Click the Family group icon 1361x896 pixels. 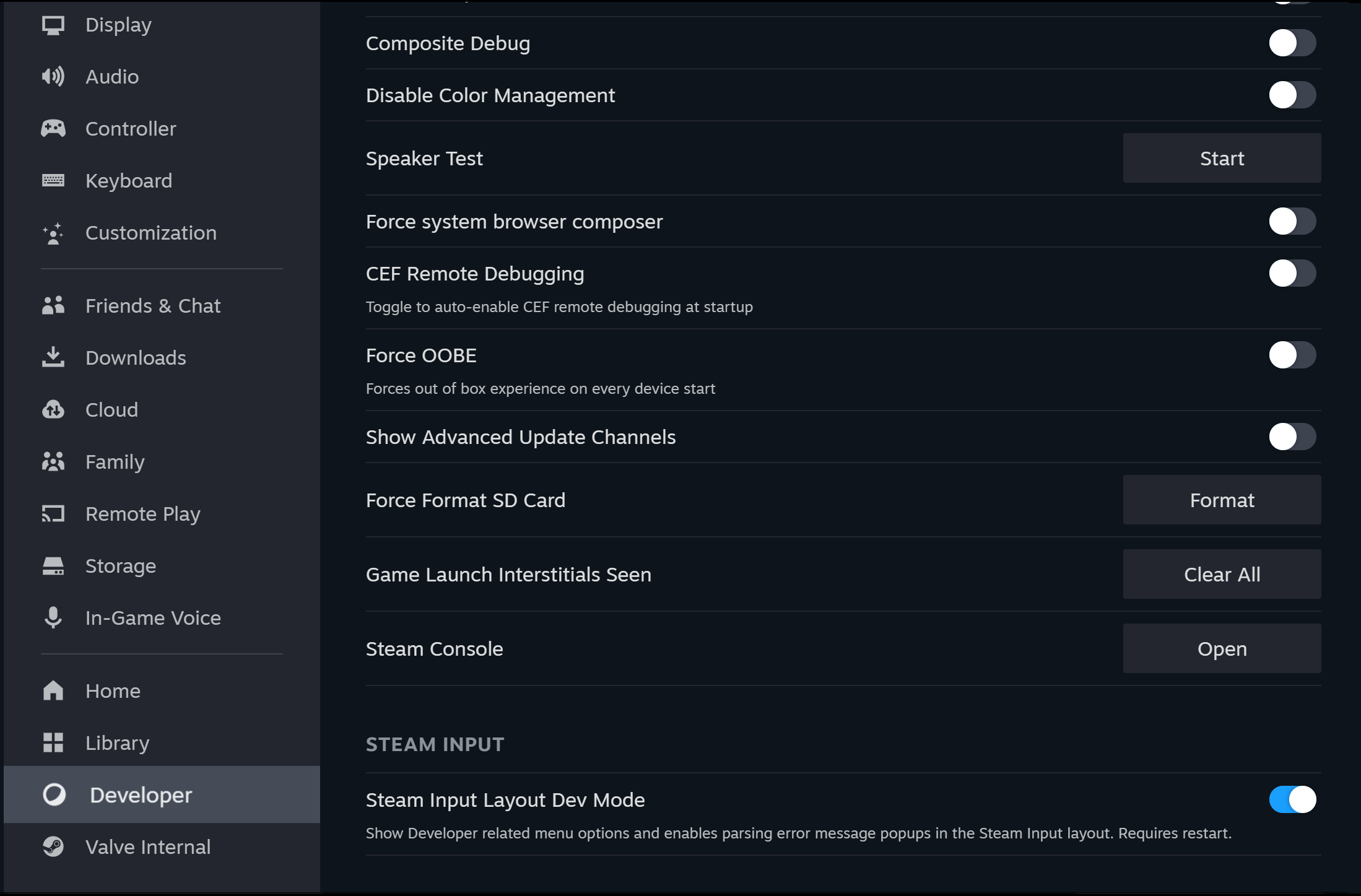click(x=53, y=461)
